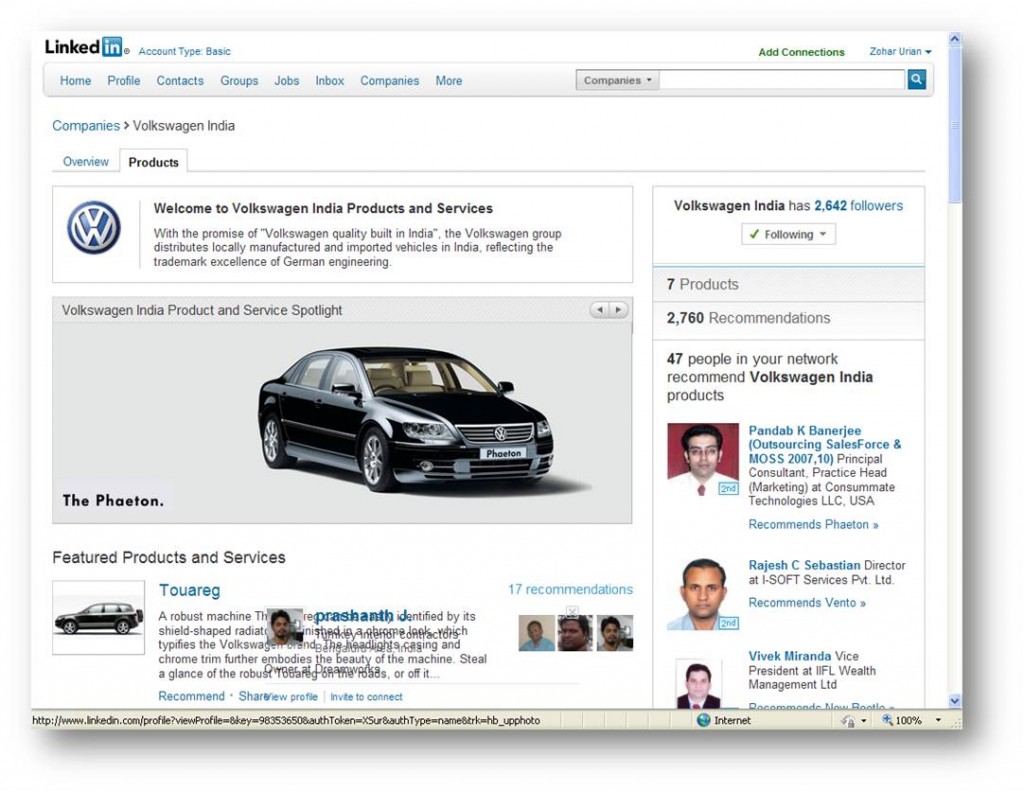Image resolution: width=1024 pixels, height=791 pixels.
Task: Click View profile in hover card
Action: coord(291,697)
